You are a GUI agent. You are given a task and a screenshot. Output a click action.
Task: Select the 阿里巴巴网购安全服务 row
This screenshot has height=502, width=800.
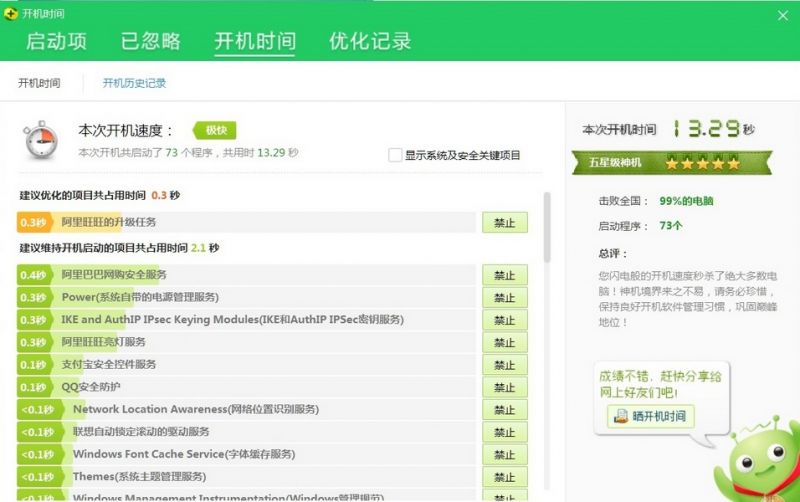246,275
